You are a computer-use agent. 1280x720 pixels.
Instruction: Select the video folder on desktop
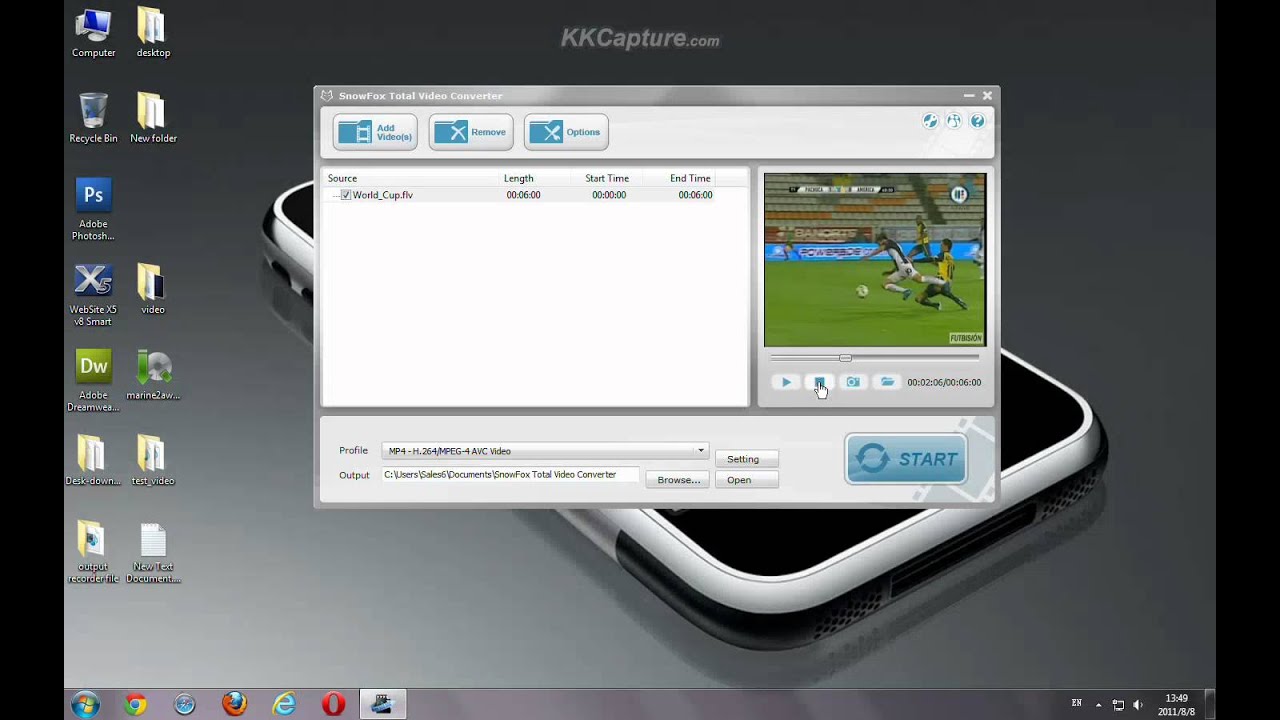pos(153,289)
